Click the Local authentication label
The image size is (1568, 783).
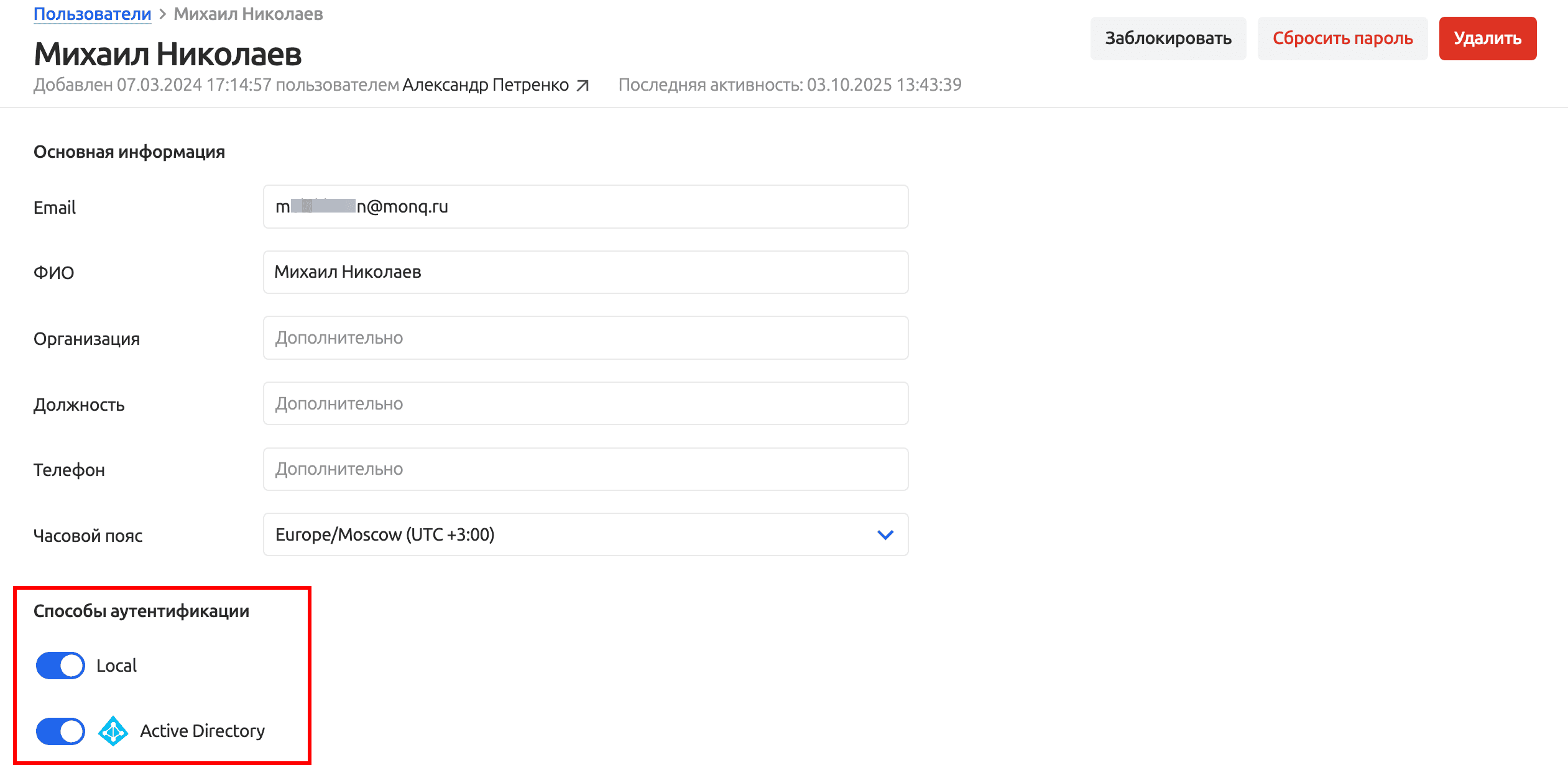(x=116, y=666)
